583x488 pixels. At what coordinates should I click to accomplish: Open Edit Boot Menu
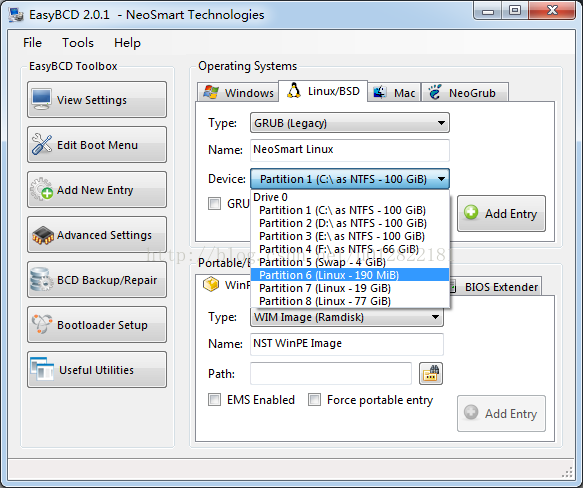click(97, 145)
